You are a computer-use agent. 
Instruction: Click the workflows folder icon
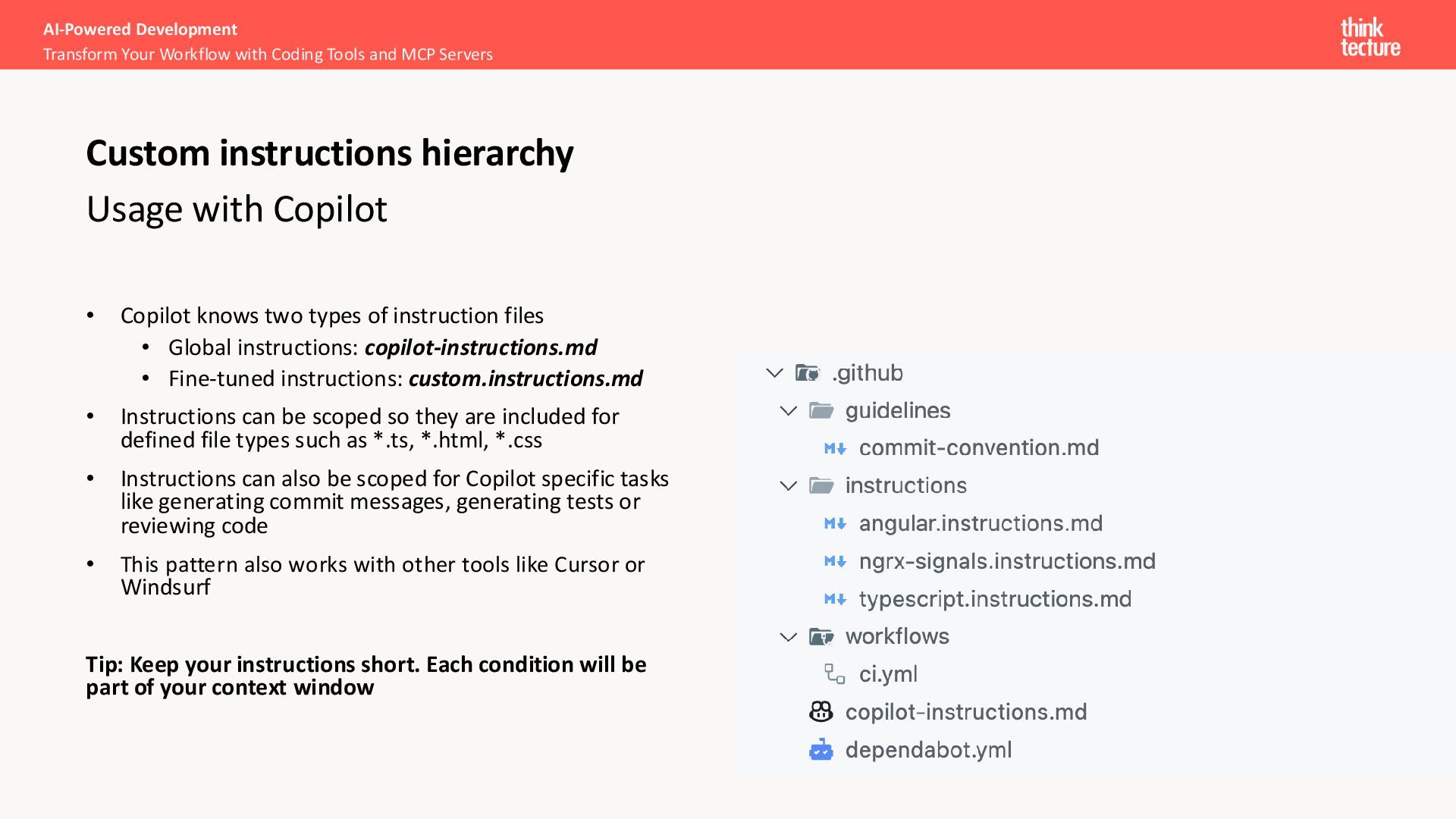click(x=821, y=637)
